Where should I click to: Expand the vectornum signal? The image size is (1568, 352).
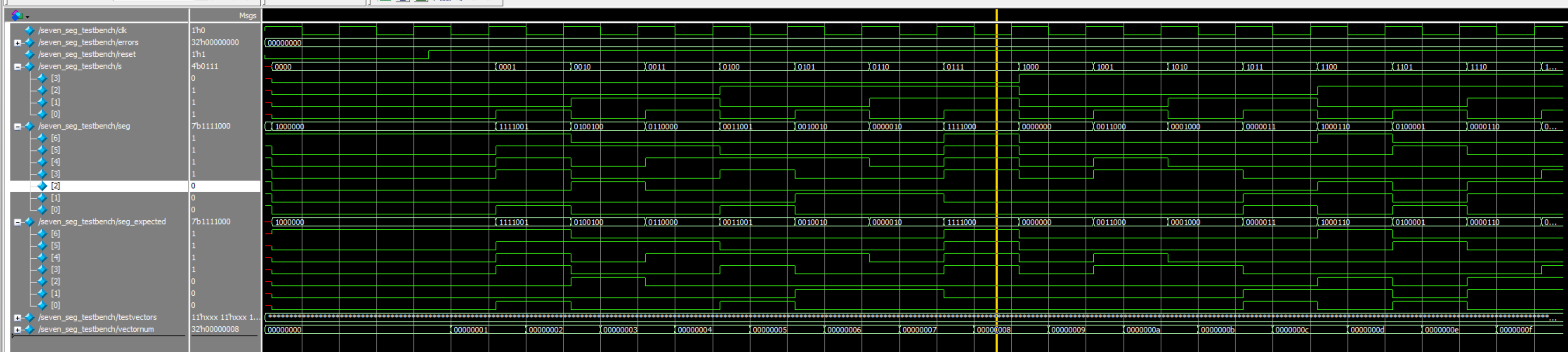[18, 330]
